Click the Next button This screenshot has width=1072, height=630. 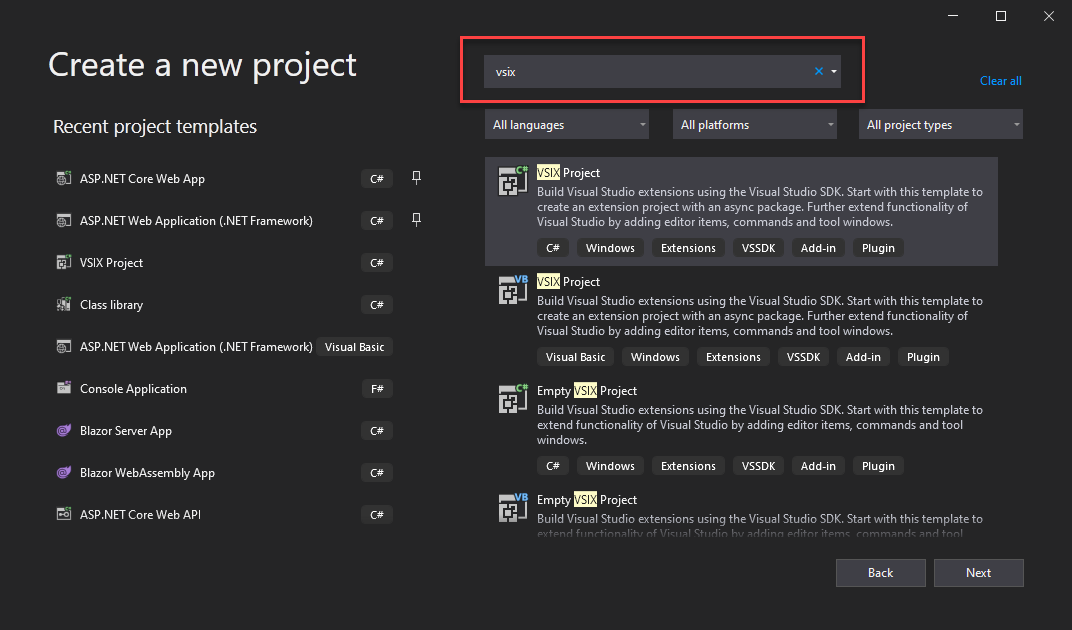[x=978, y=573]
